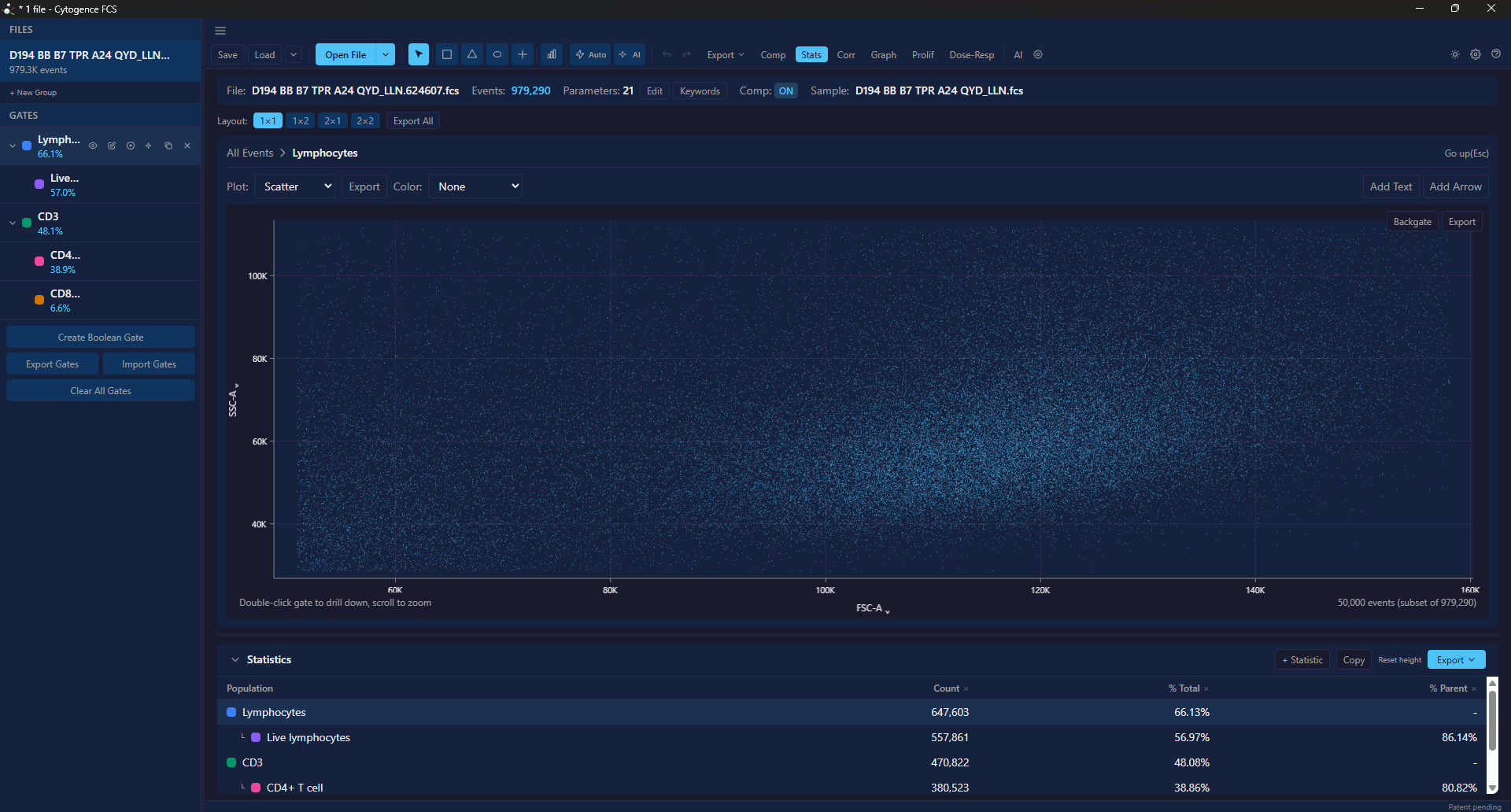Collapse the Statistics panel chevron
The width and height of the screenshot is (1511, 812).
click(235, 659)
